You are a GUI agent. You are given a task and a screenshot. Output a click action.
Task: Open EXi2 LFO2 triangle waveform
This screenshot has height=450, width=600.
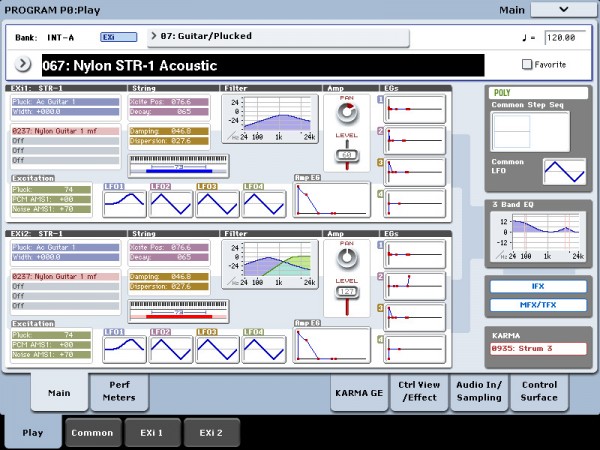(x=171, y=349)
